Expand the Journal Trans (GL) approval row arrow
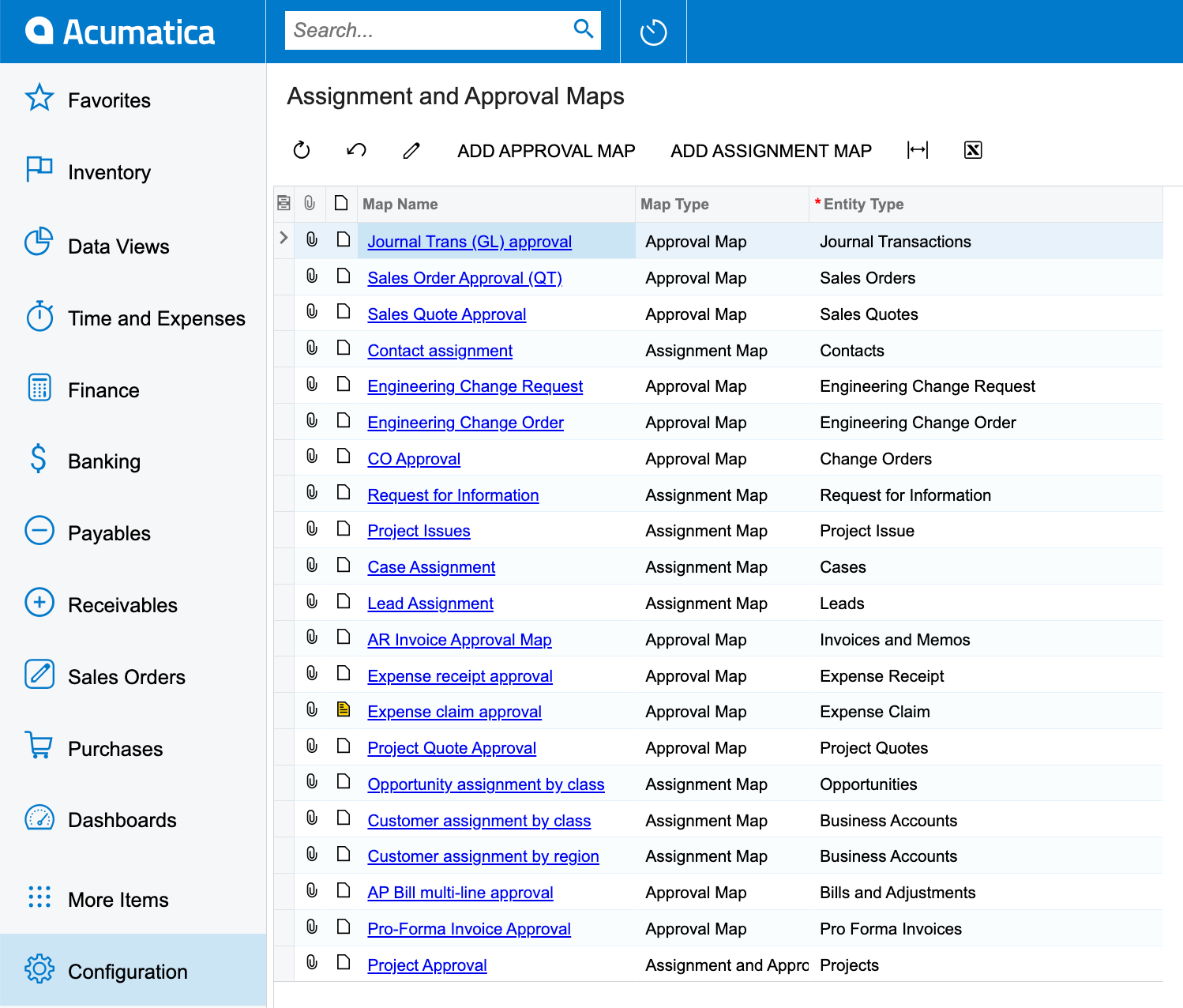Viewport: 1183px width, 1008px height. click(x=284, y=237)
